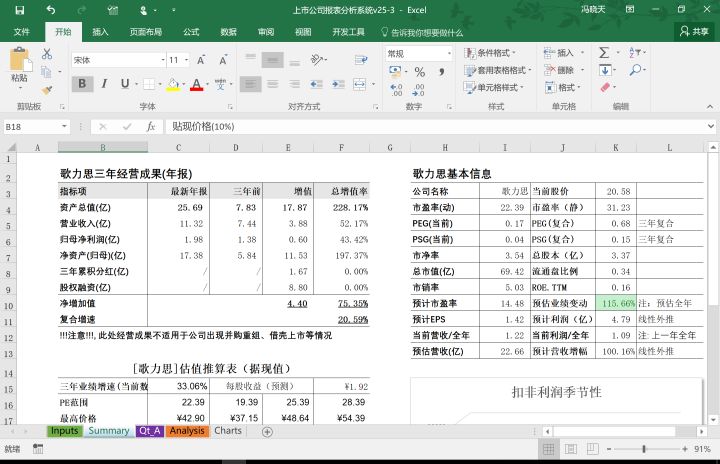Screen dimensions: 720x464
Task: Switch to the Insert ribbon tab
Action: point(100,32)
